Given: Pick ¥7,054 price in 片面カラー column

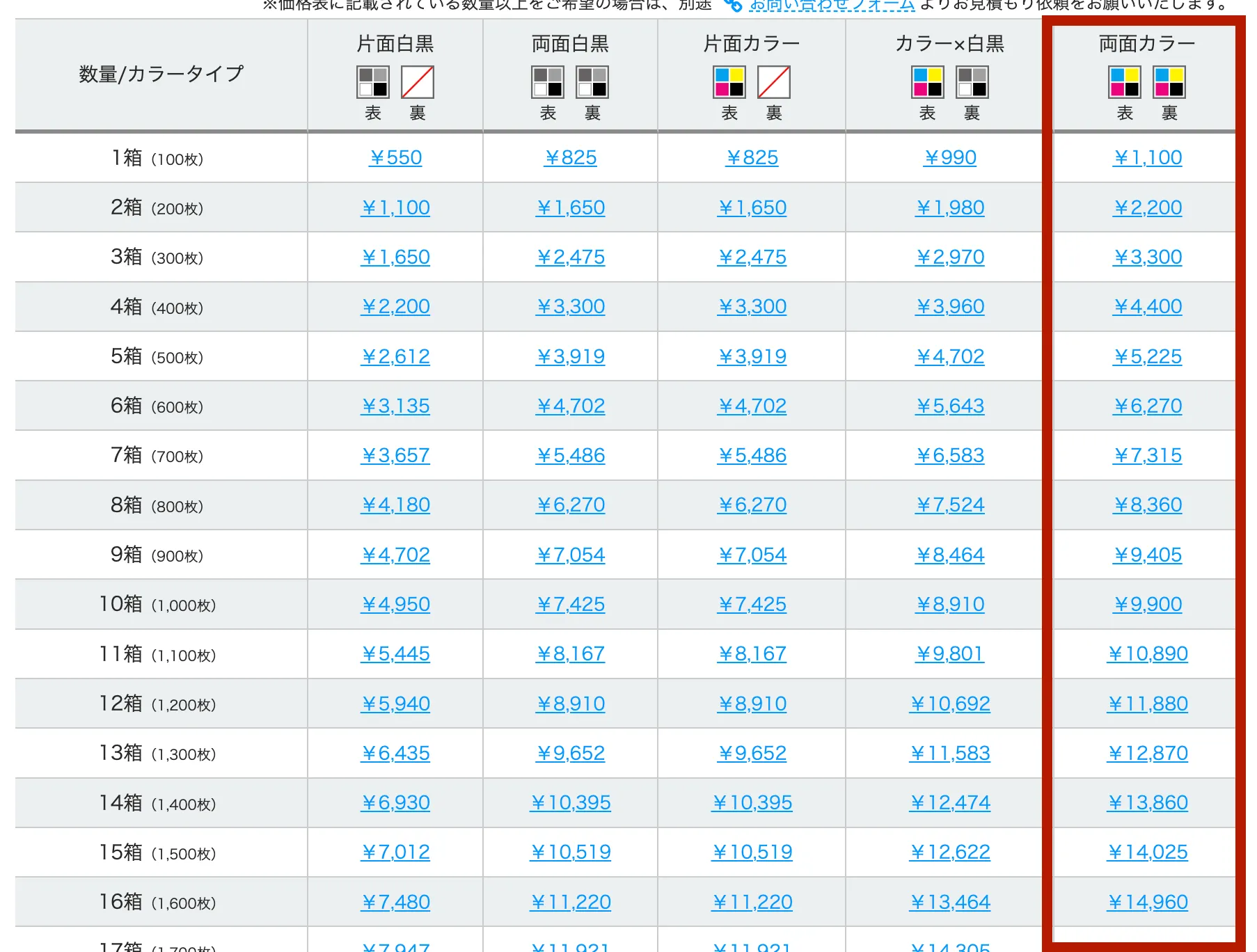Looking at the screenshot, I should [752, 555].
